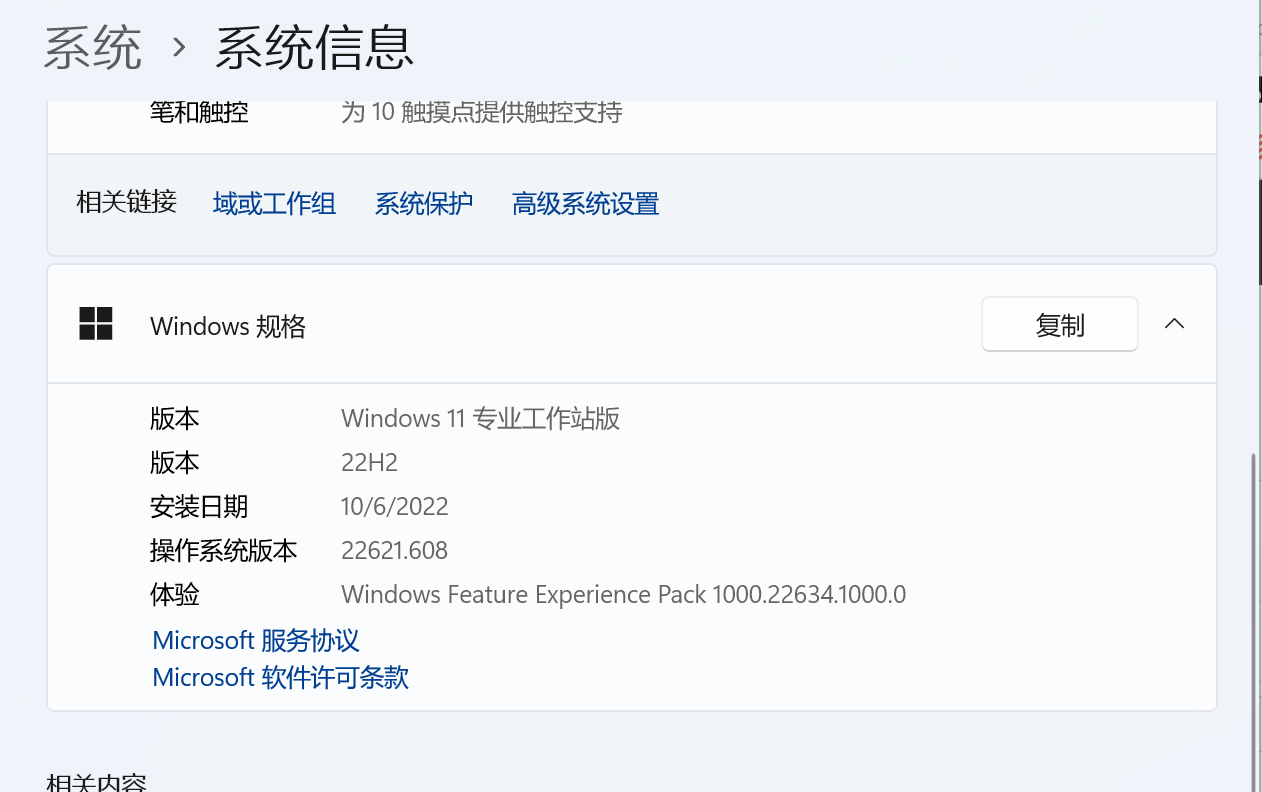Screen dimensions: 1262x792
Task: Click the 笔和触控 label
Action: coord(199,111)
